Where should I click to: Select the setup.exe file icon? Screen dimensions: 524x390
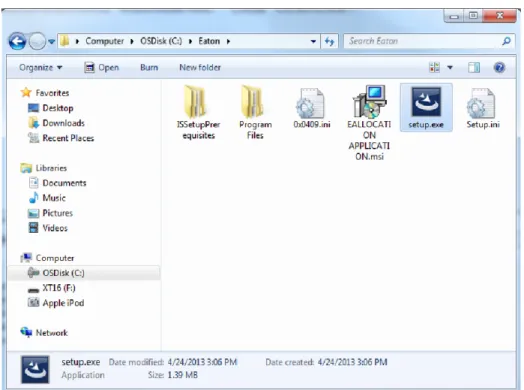tap(426, 108)
